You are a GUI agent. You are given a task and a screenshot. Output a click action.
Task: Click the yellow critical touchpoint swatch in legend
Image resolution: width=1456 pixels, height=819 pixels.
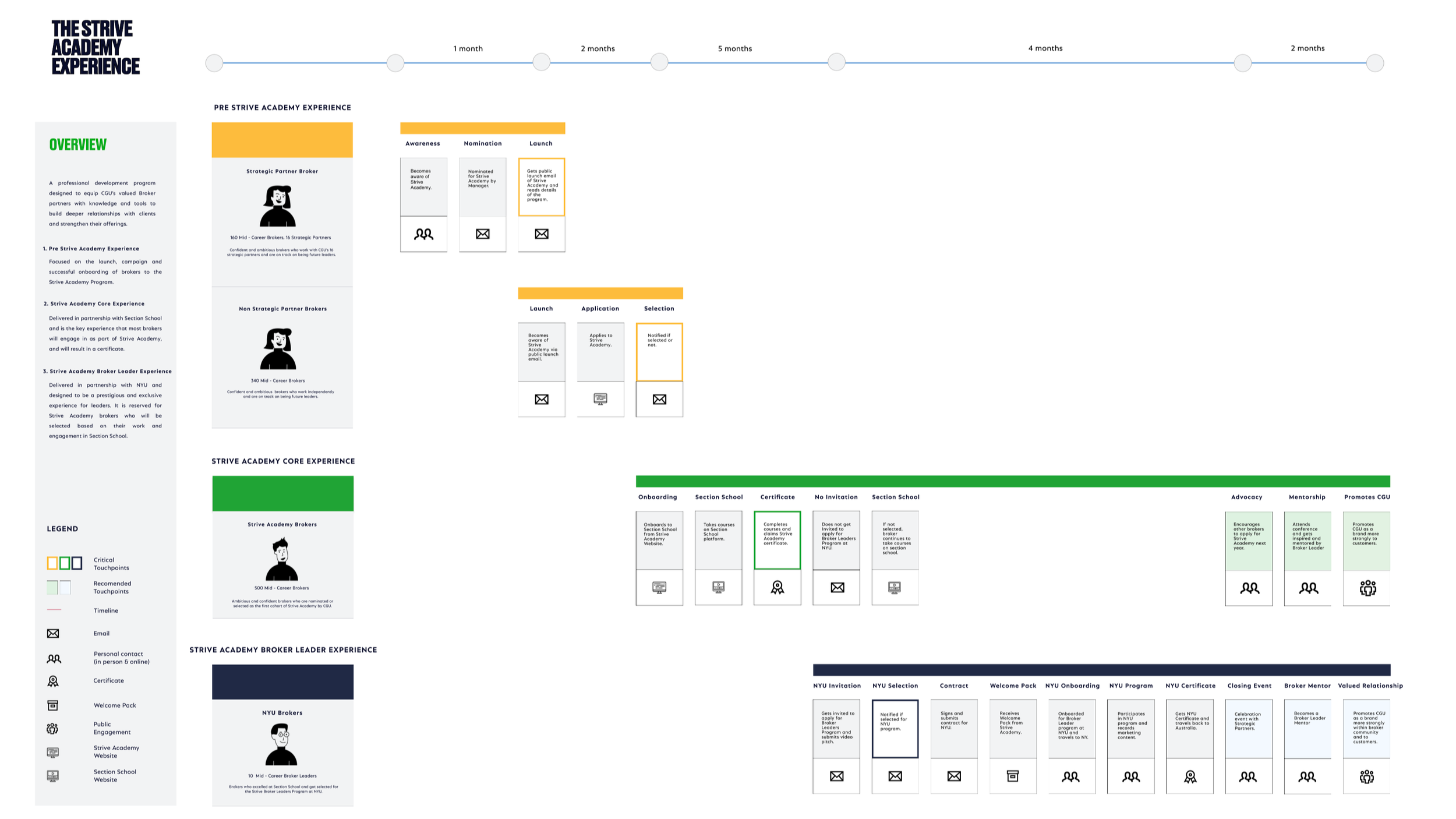point(52,563)
